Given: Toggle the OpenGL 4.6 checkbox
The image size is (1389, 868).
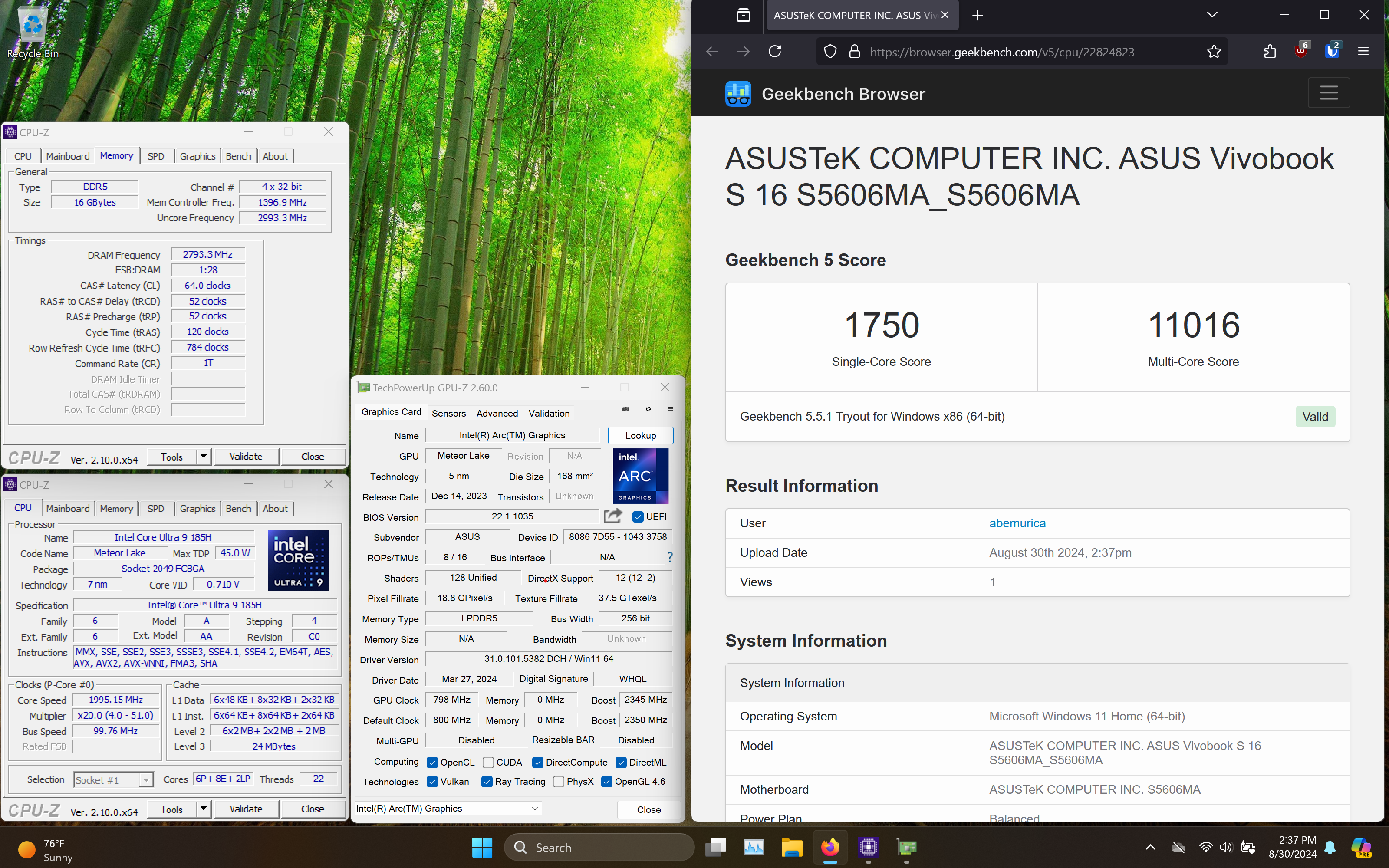Looking at the screenshot, I should 607,782.
